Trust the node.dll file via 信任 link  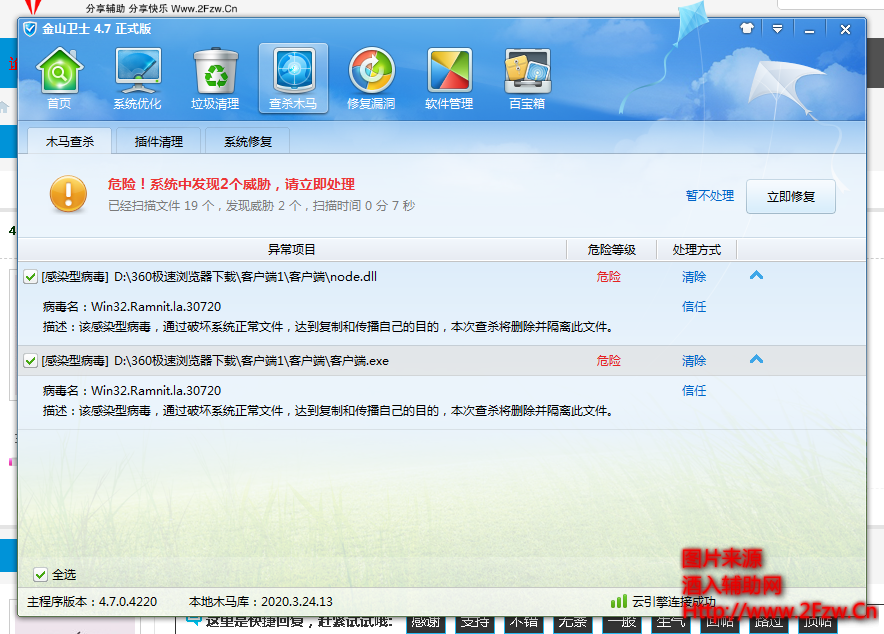pos(694,306)
